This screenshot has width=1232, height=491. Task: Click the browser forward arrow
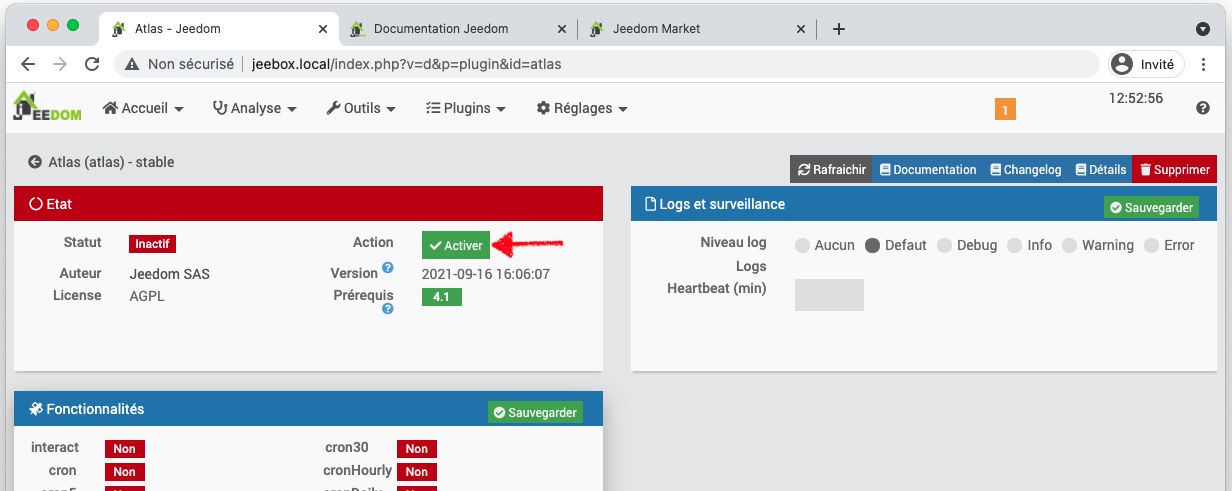pos(60,64)
